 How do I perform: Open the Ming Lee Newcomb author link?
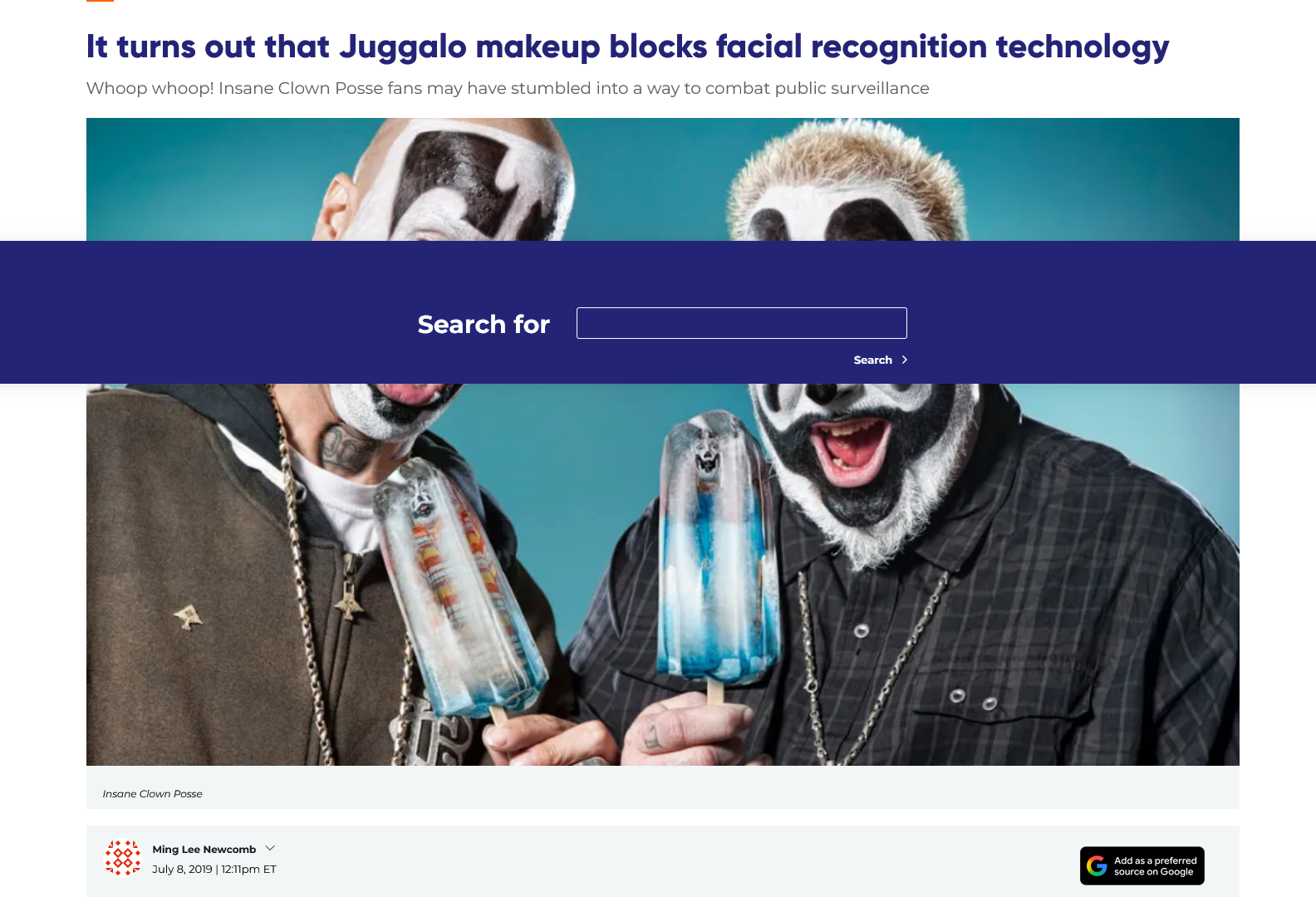204,849
